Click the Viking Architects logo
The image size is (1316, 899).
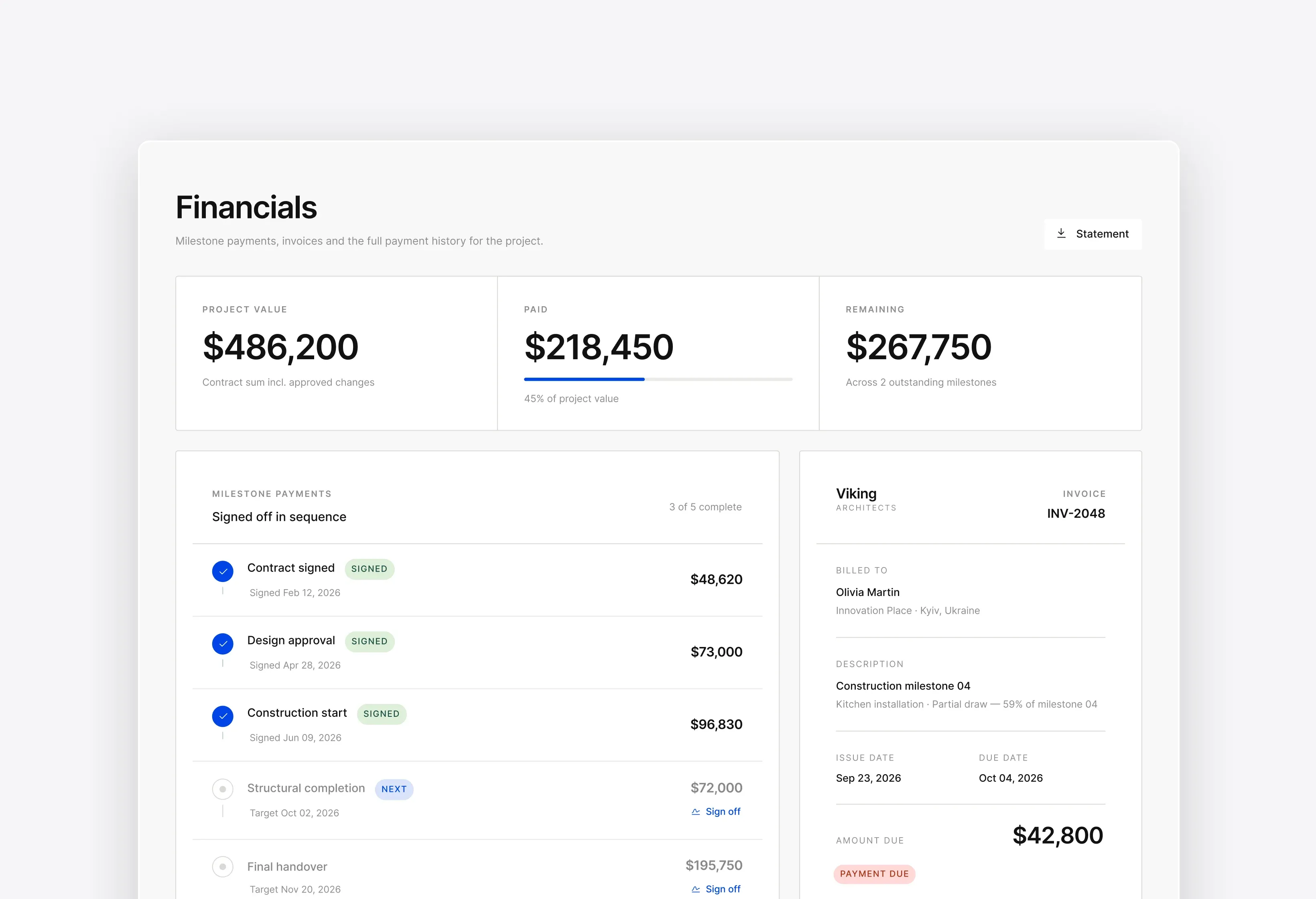tap(866, 499)
